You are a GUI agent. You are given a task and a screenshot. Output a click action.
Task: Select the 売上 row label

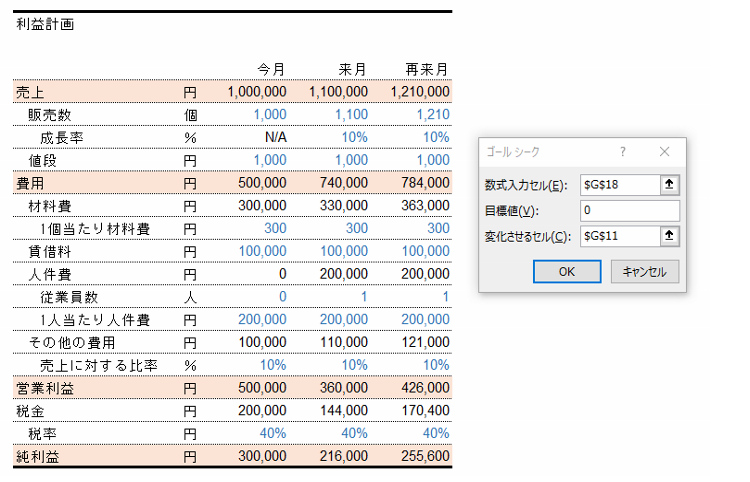[30, 92]
